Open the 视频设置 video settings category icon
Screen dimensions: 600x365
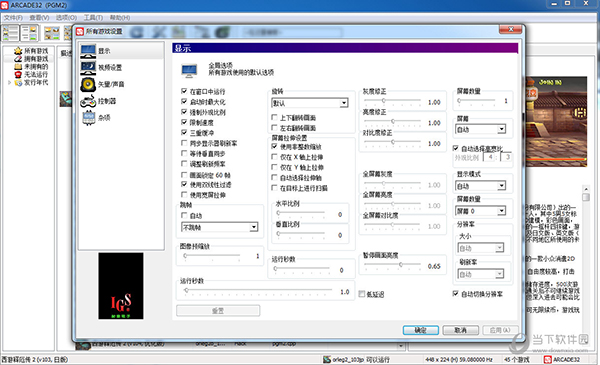[x=88, y=68]
